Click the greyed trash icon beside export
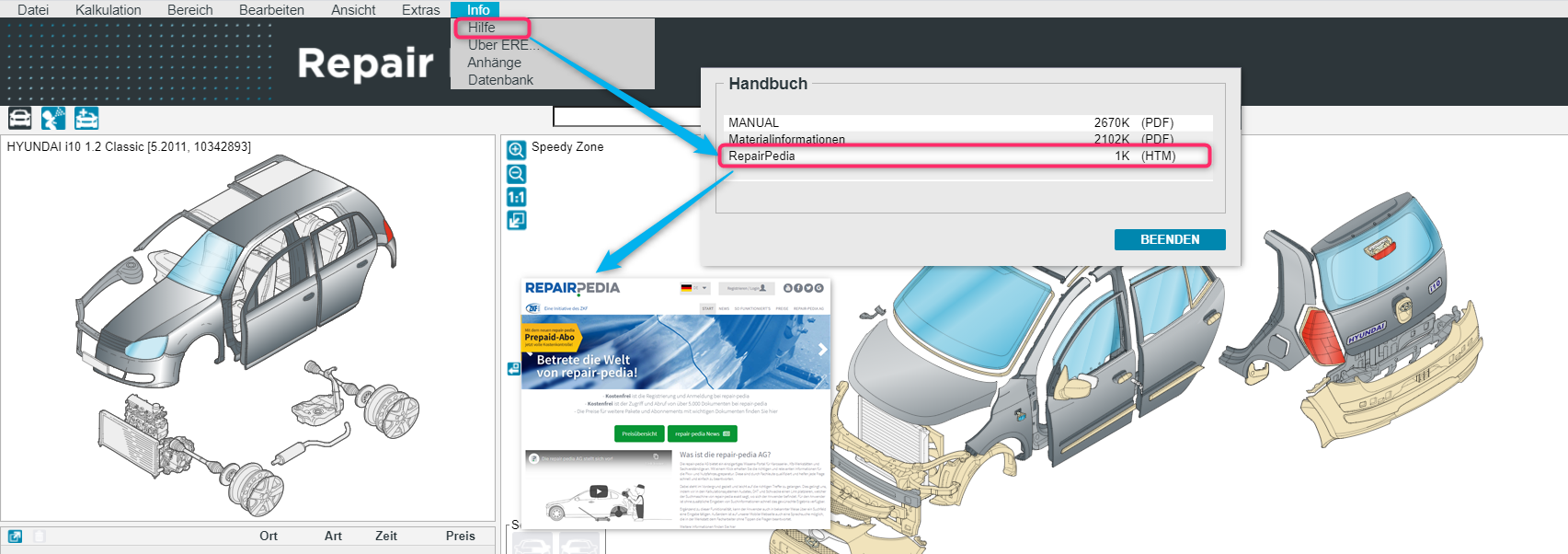 tap(40, 536)
